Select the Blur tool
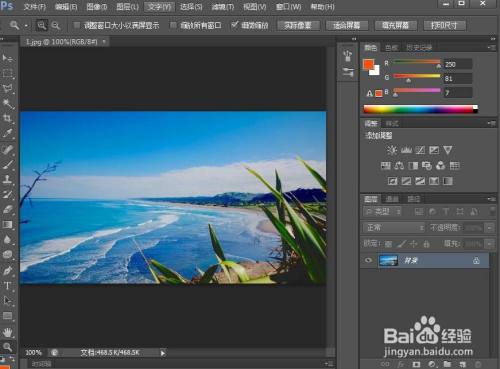This screenshot has height=369, width=500. (7, 239)
